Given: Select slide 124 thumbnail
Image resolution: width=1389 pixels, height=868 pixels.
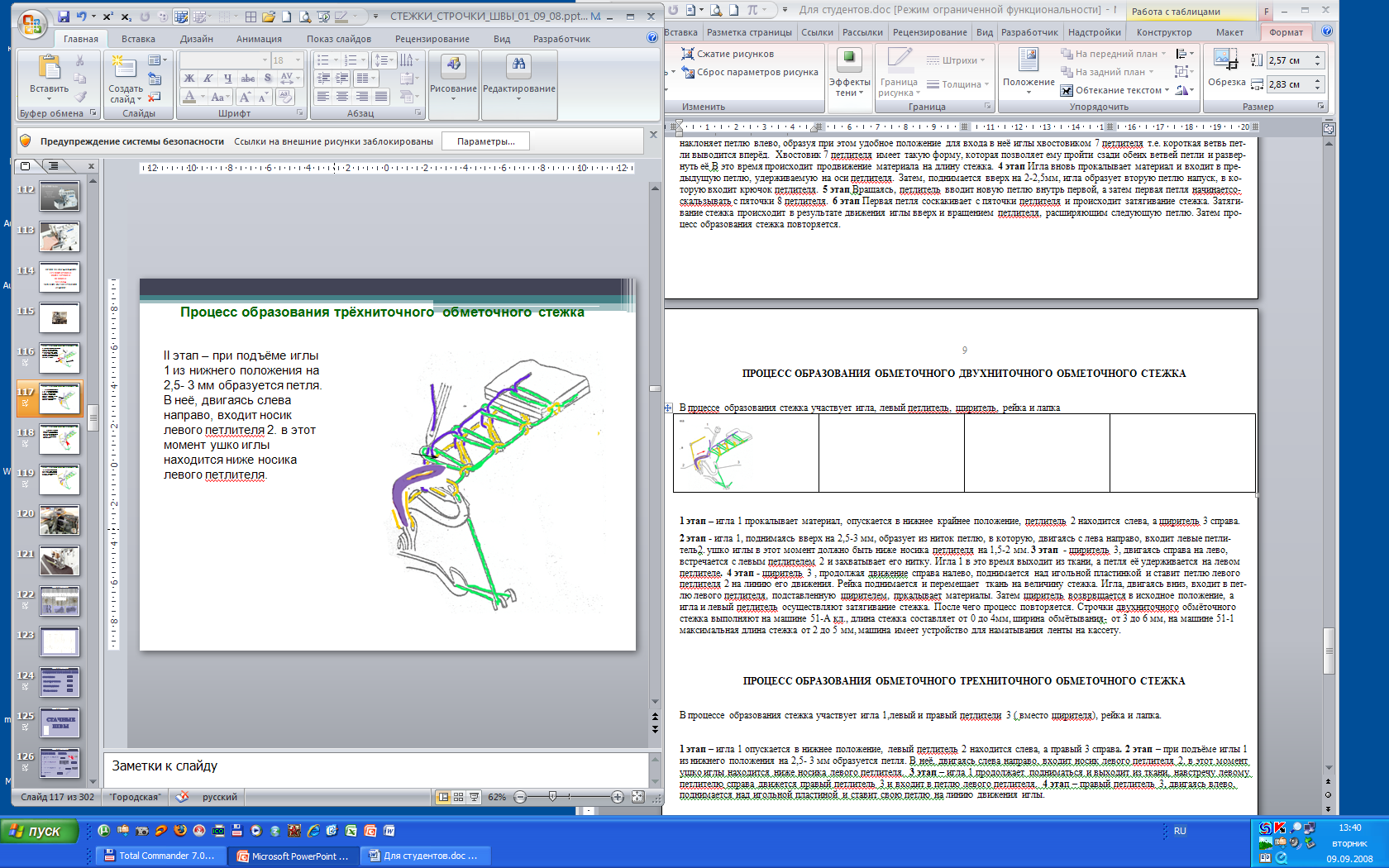Looking at the screenshot, I should (60, 683).
